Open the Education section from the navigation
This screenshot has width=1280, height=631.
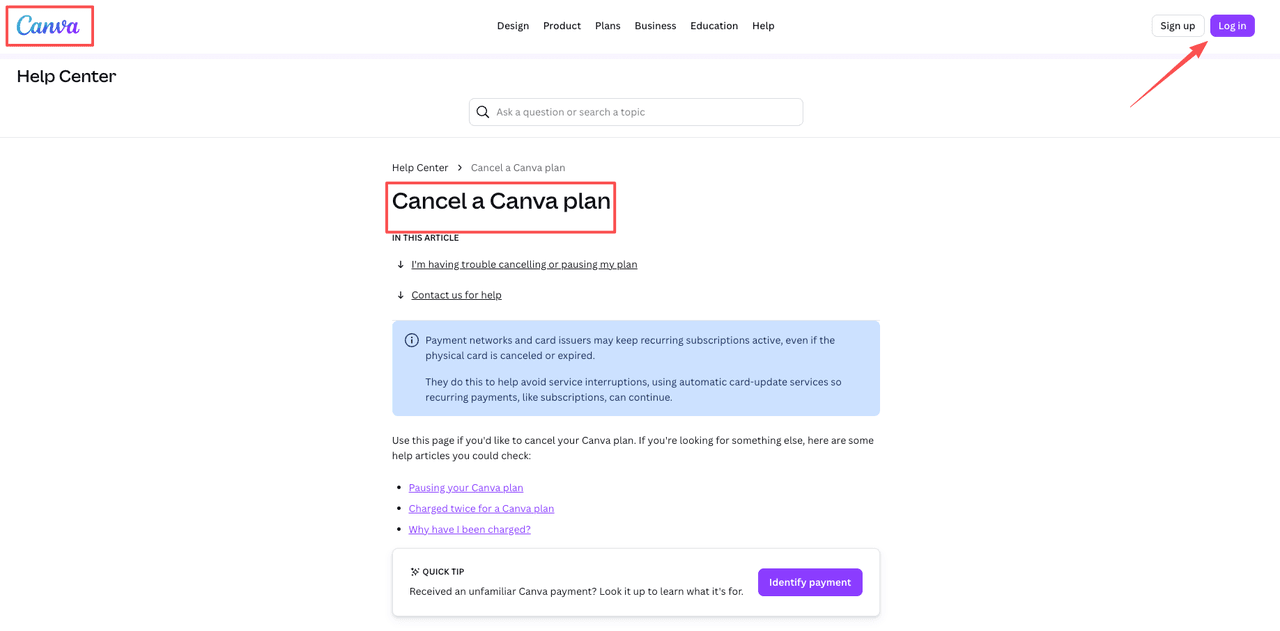coord(713,25)
